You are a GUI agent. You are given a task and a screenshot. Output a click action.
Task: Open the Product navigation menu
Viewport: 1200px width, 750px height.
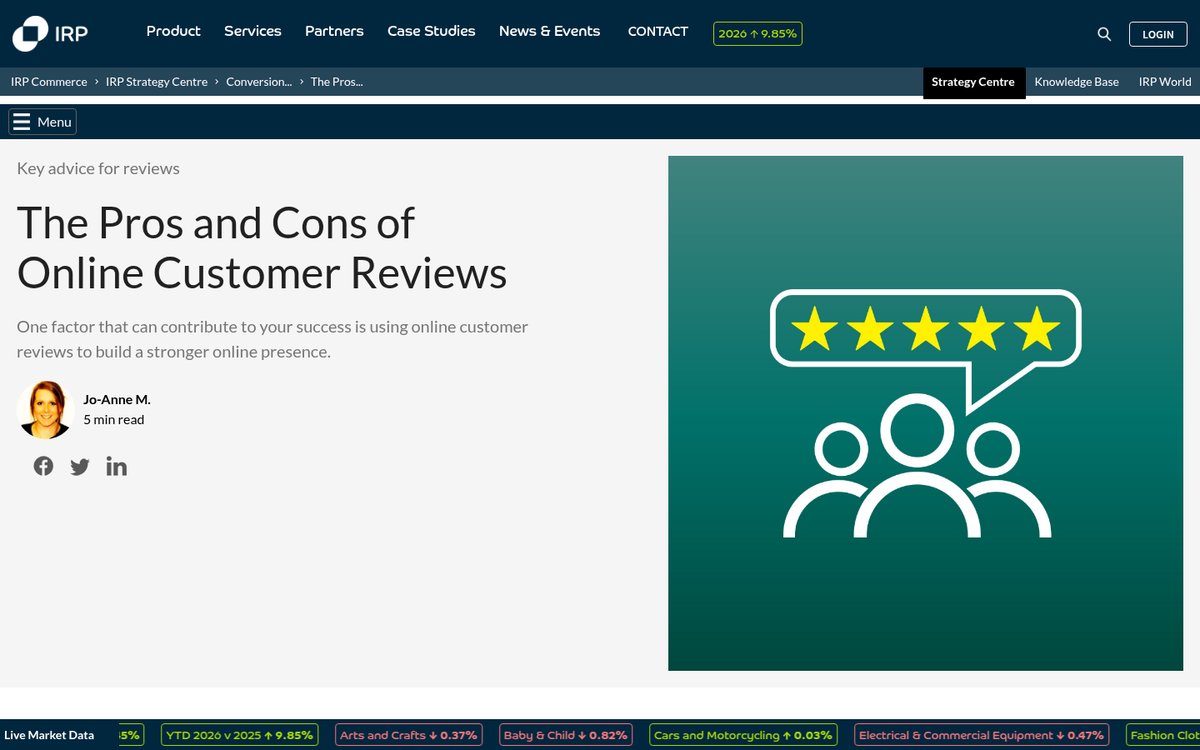point(173,31)
